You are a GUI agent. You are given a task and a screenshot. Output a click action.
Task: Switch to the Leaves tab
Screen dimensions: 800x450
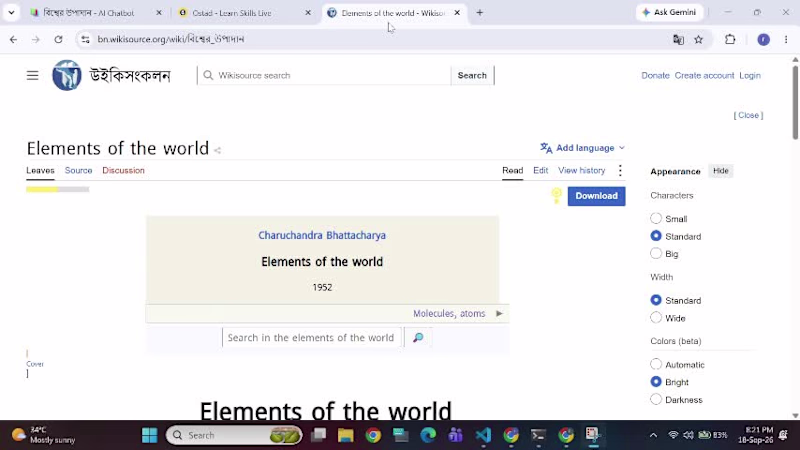point(40,170)
